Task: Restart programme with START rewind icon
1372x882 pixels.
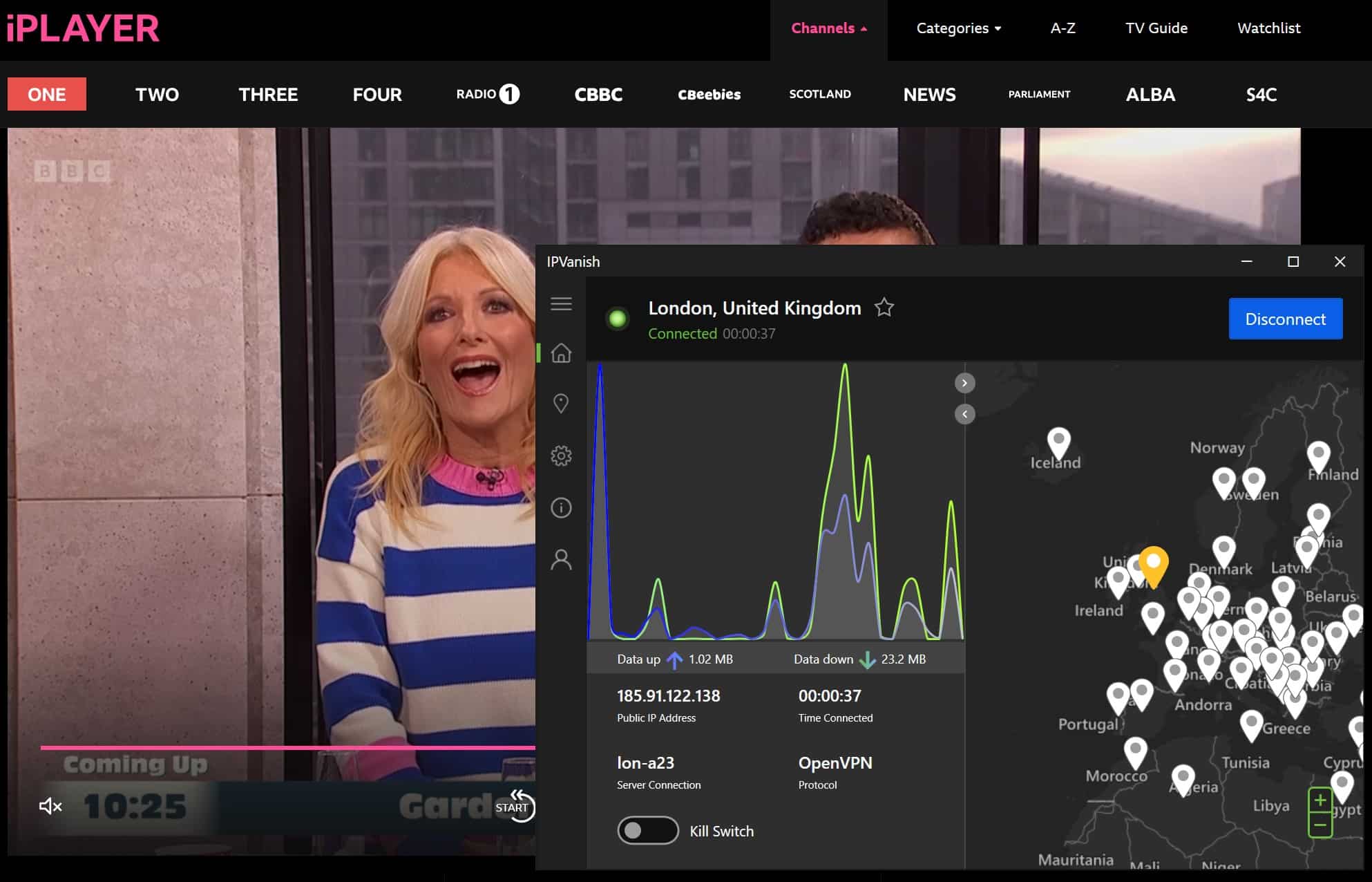Action: coord(515,806)
